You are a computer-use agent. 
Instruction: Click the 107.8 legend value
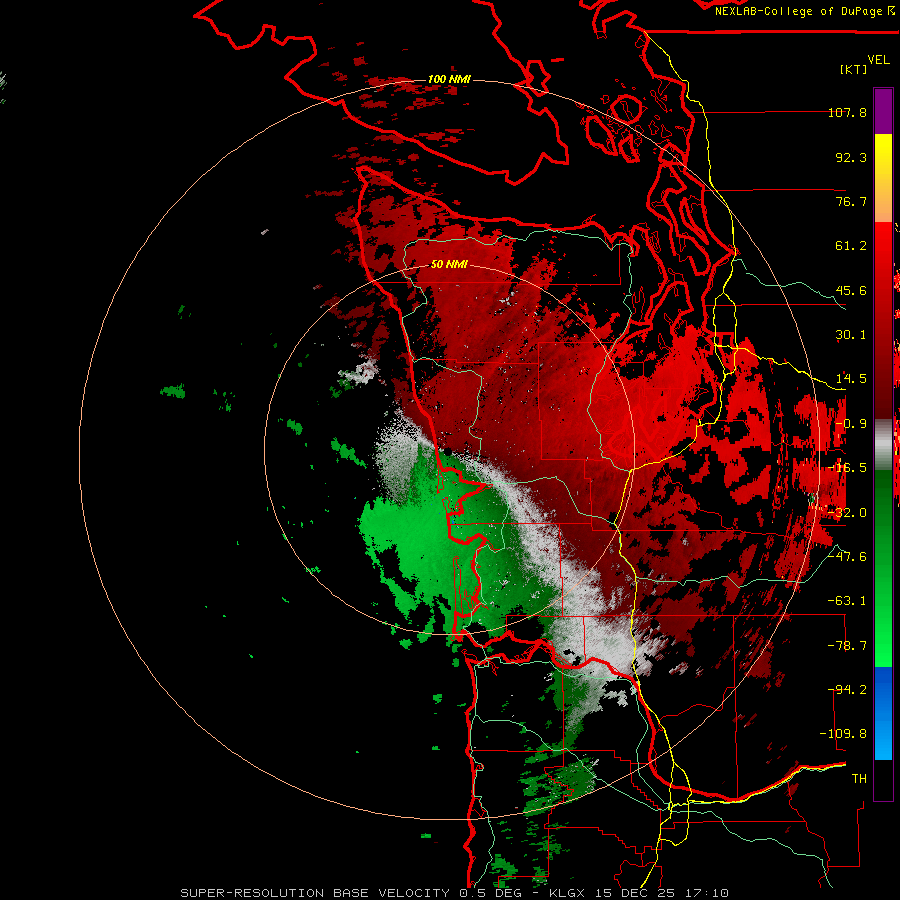[x=847, y=112]
